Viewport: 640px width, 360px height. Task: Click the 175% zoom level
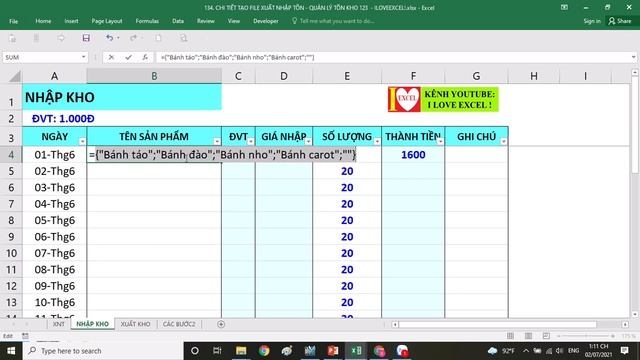click(x=629, y=336)
